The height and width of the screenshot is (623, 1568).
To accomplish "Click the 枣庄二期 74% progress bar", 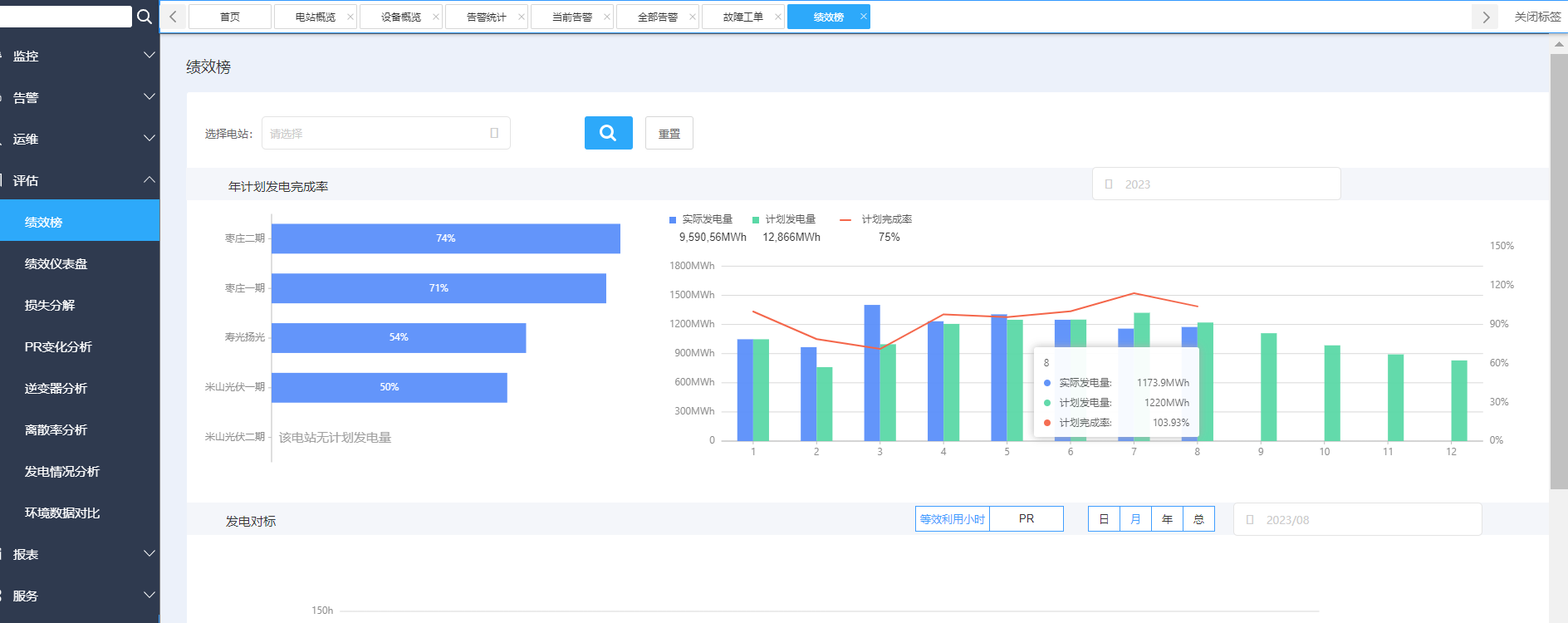I will [x=446, y=238].
